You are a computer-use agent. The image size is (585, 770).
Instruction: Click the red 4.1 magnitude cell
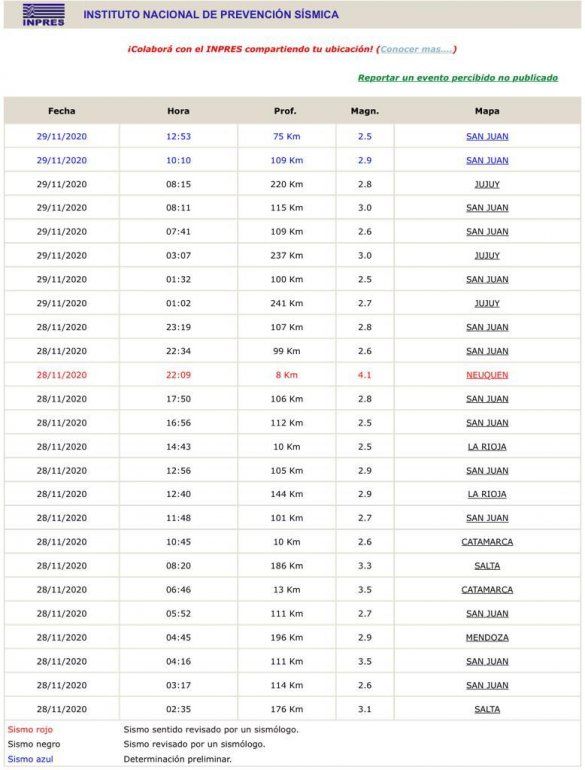(x=365, y=375)
